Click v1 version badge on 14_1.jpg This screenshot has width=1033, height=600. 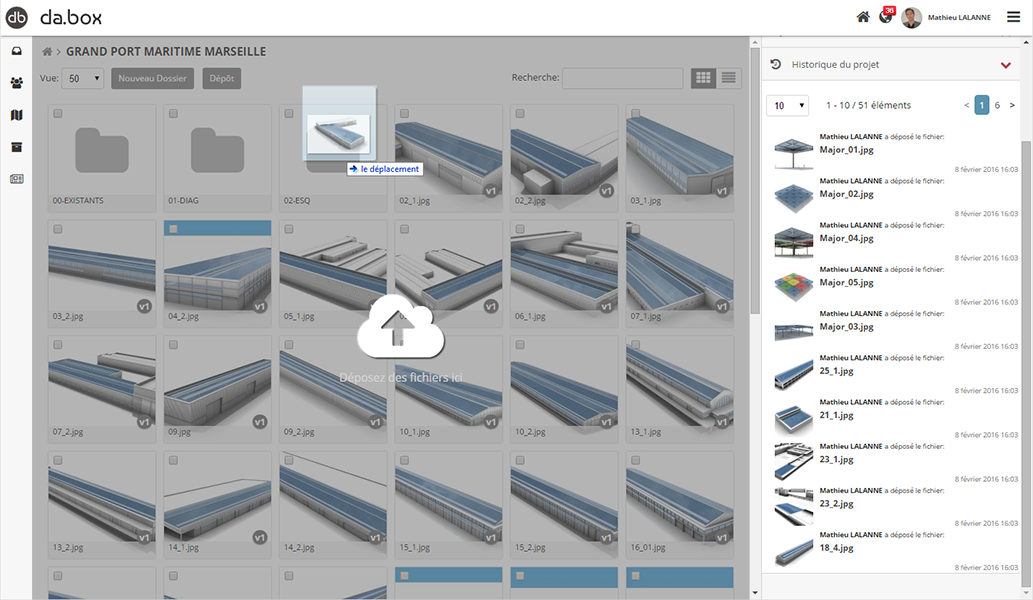pos(260,537)
